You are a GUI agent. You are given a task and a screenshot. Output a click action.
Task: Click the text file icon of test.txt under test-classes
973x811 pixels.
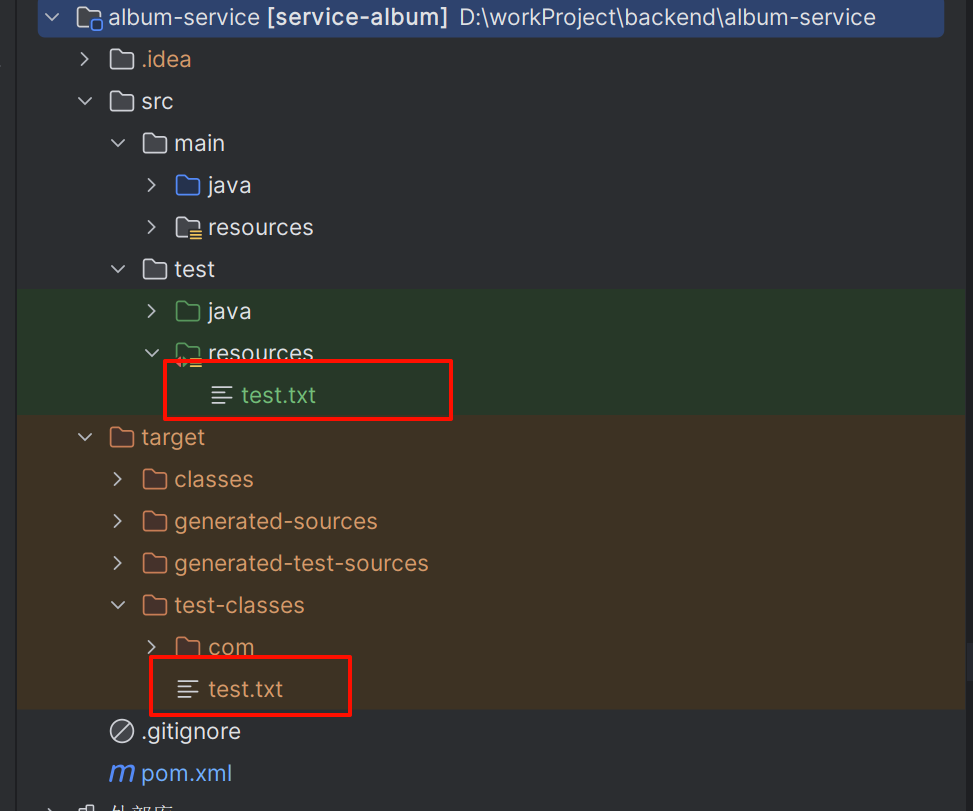[187, 689]
